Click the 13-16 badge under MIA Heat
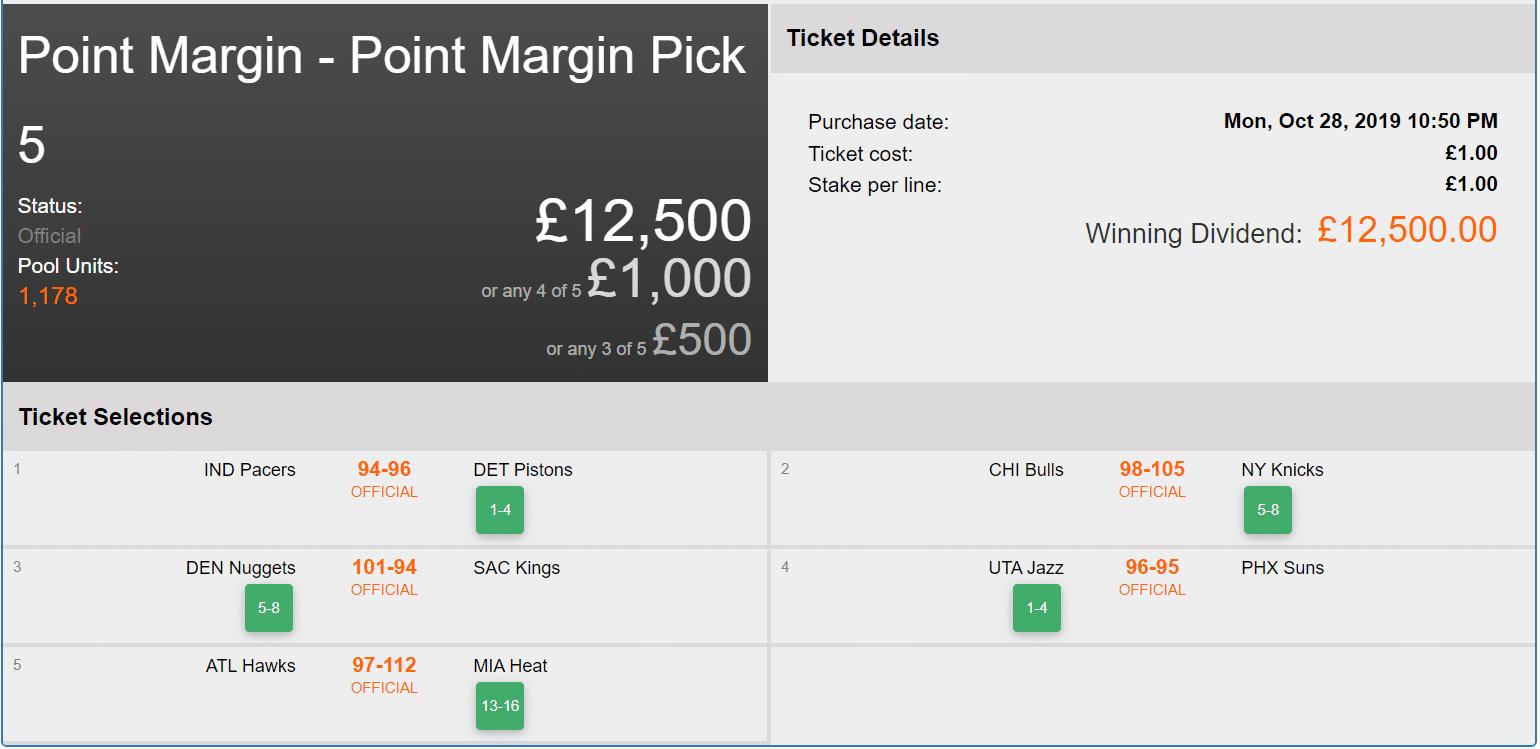This screenshot has height=749, width=1540. 500,706
